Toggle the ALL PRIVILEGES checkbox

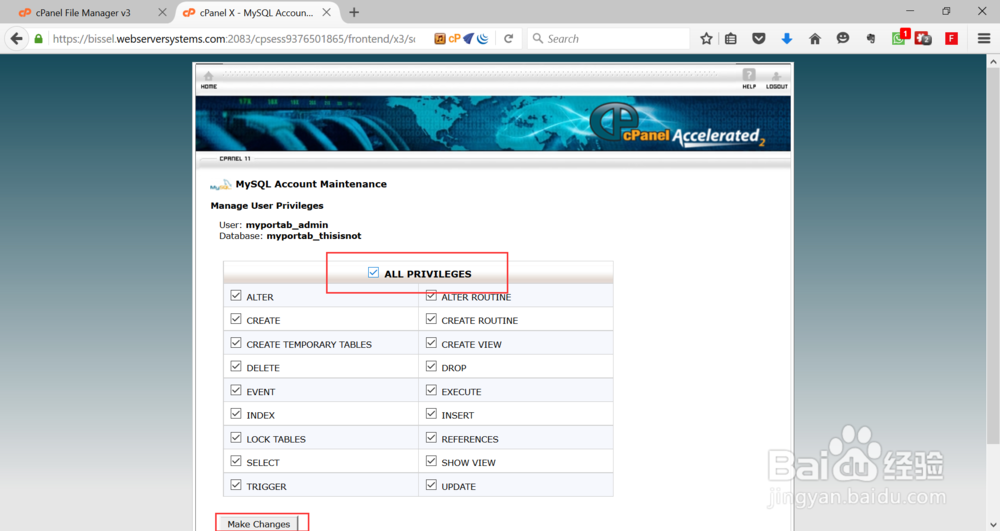[x=373, y=273]
